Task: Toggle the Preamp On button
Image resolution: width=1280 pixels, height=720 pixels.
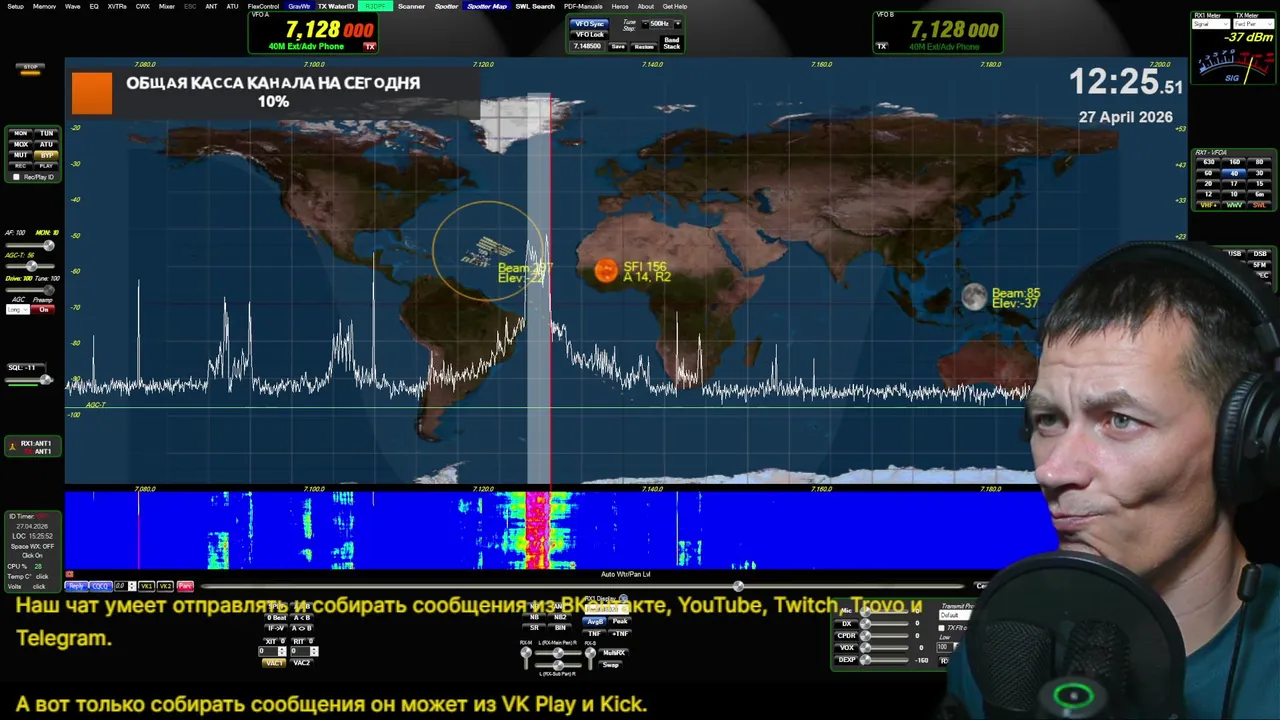Action: tap(43, 310)
